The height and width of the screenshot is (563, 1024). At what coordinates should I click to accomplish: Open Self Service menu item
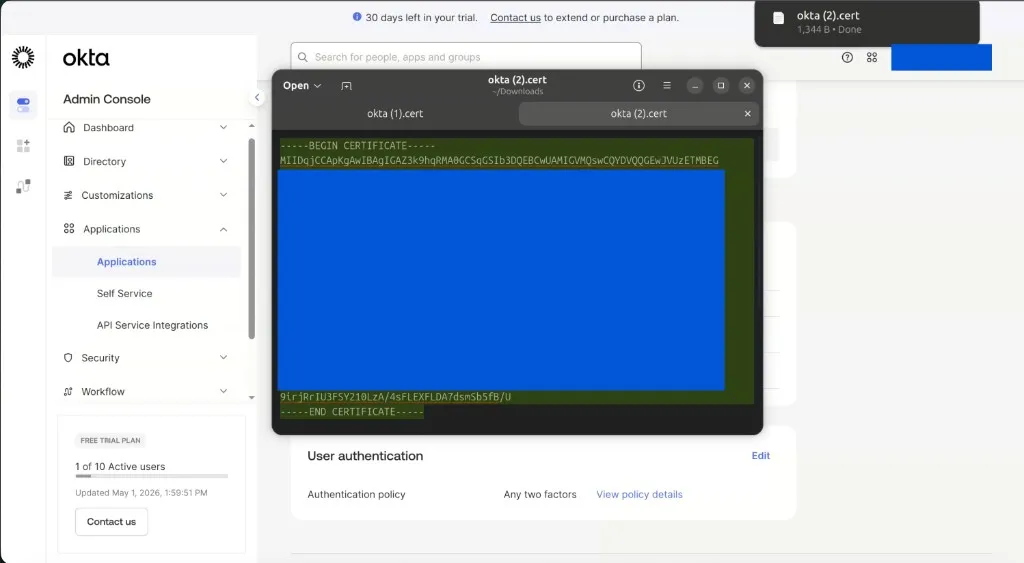click(x=125, y=293)
